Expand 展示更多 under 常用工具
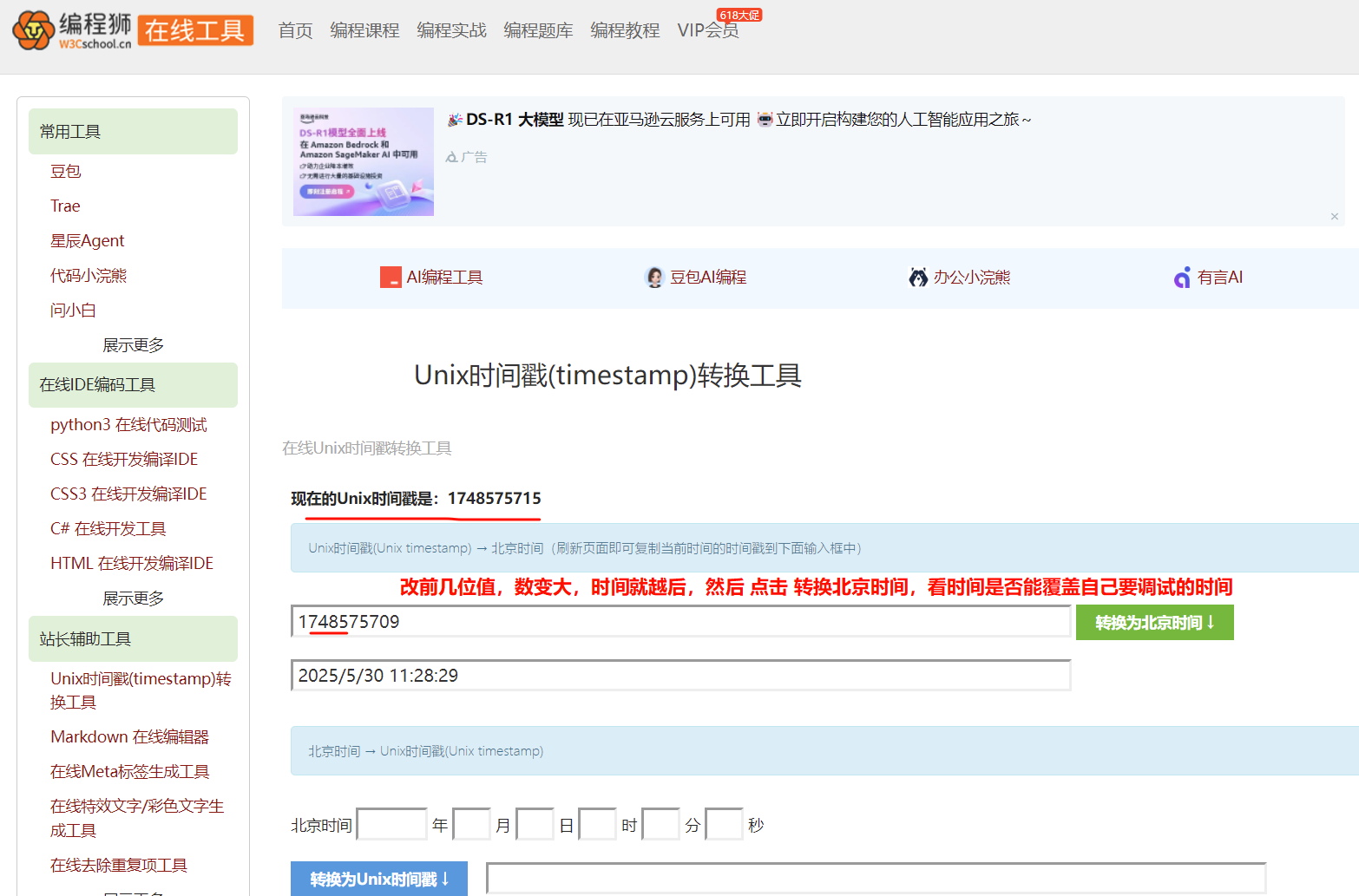 coord(134,344)
